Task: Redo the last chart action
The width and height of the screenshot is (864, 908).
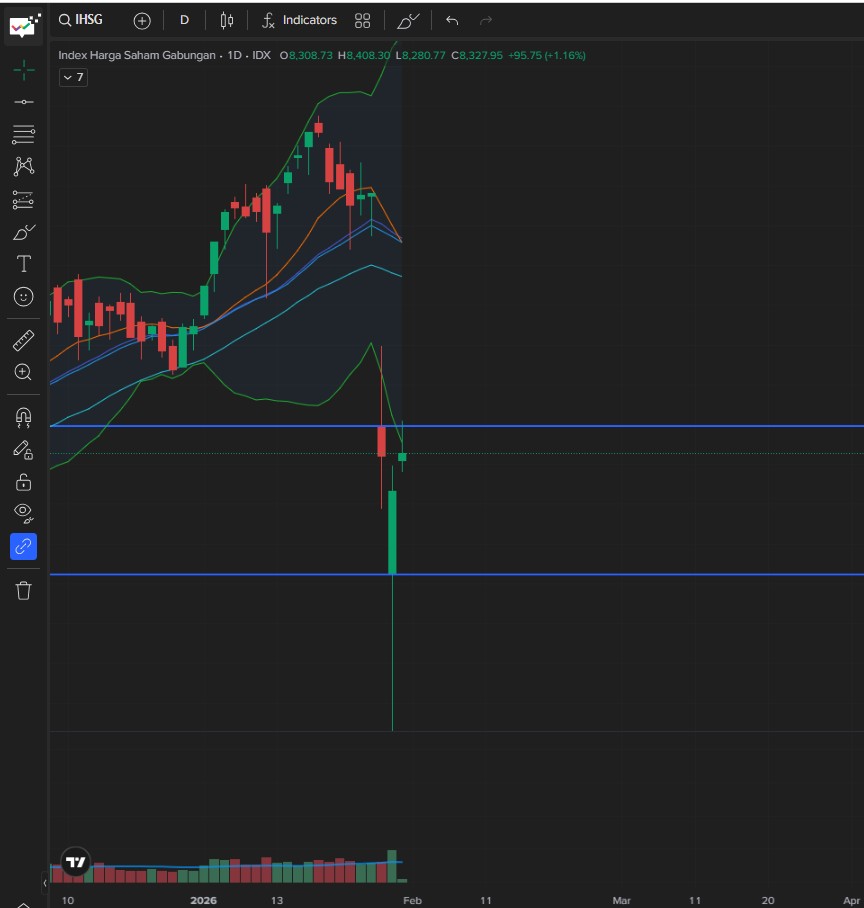Action: pos(486,21)
